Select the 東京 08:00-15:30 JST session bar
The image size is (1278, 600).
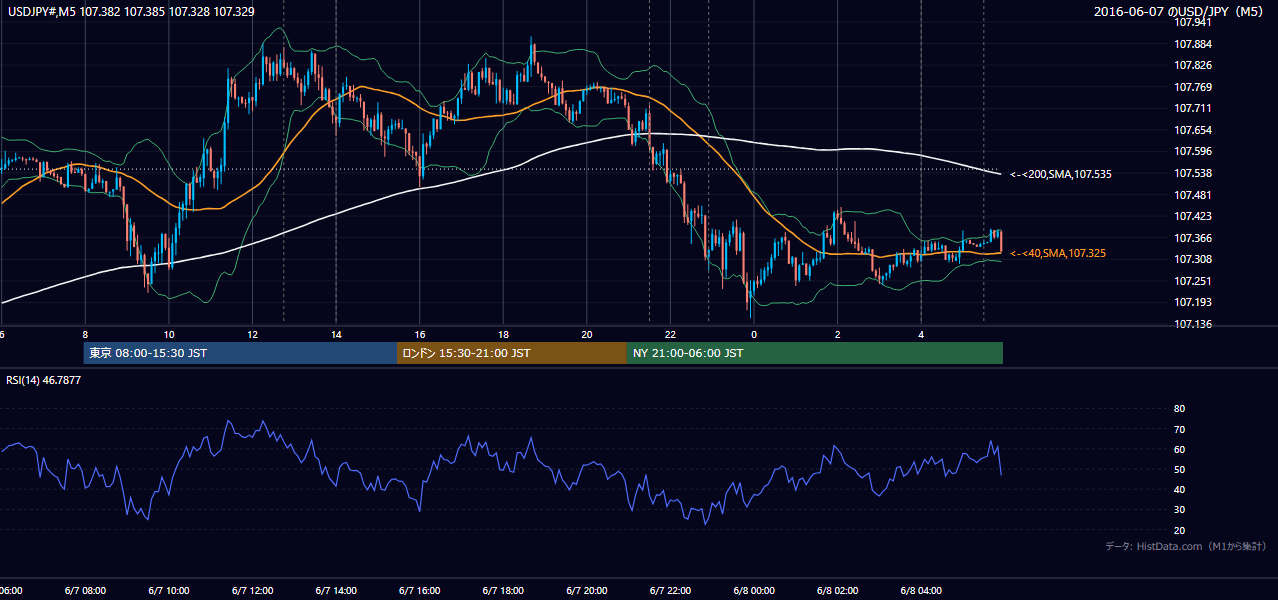coord(241,353)
